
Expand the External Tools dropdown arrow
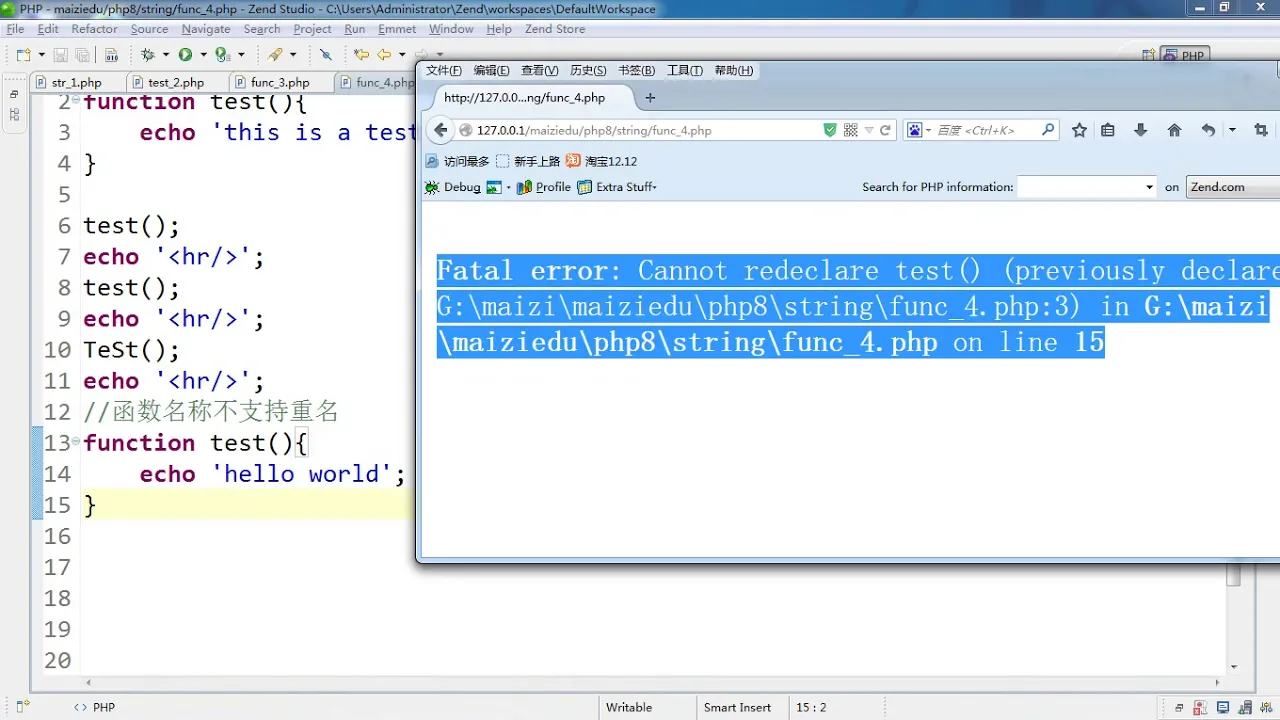[x=241, y=55]
